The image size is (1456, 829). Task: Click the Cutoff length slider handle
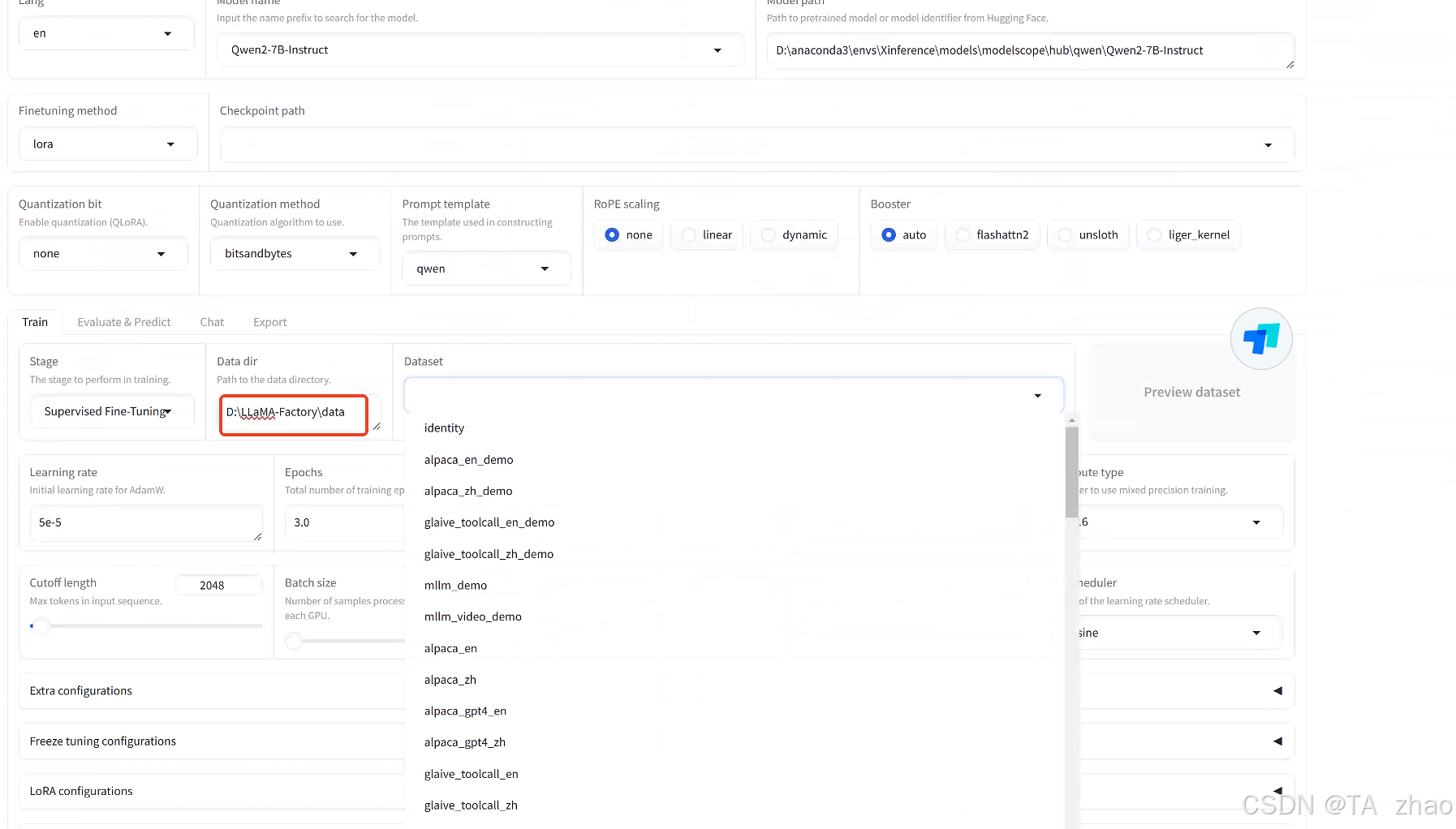(41, 625)
